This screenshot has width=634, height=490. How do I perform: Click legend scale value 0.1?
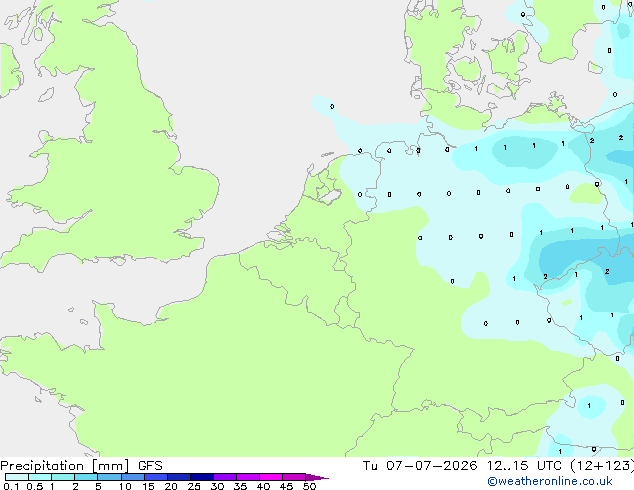[x=11, y=486]
